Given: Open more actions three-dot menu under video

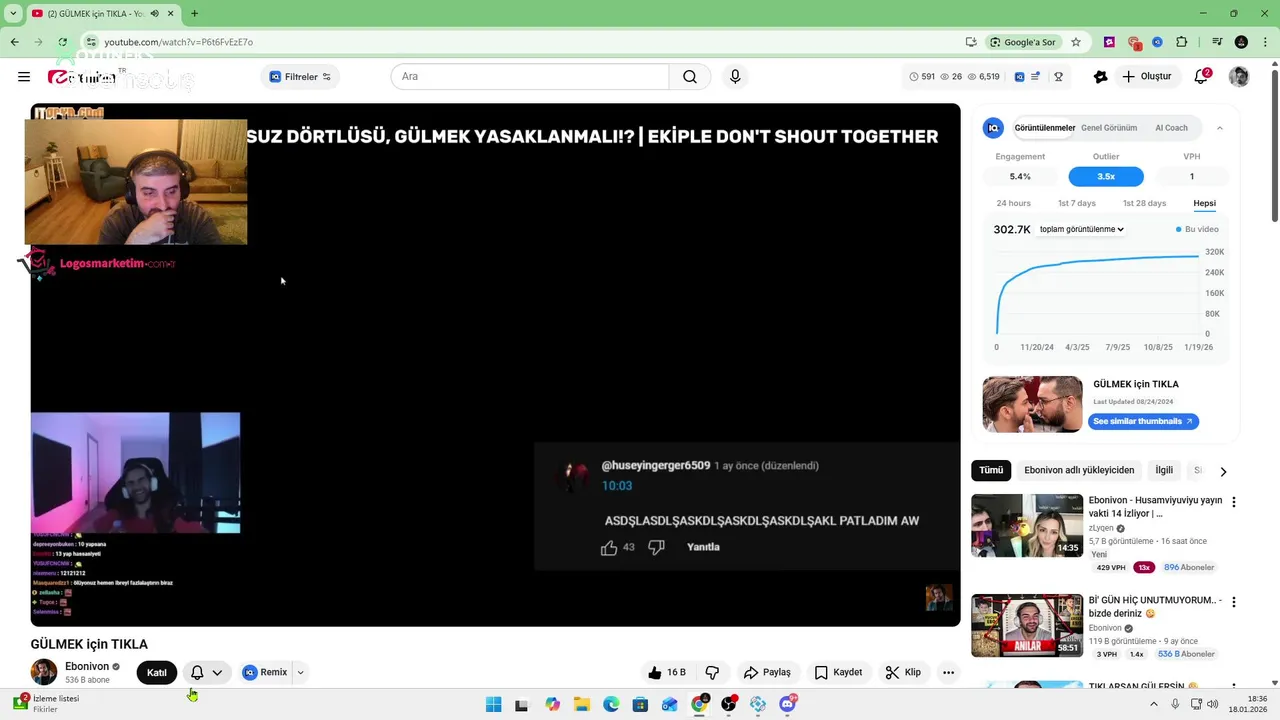Looking at the screenshot, I should point(948,673).
